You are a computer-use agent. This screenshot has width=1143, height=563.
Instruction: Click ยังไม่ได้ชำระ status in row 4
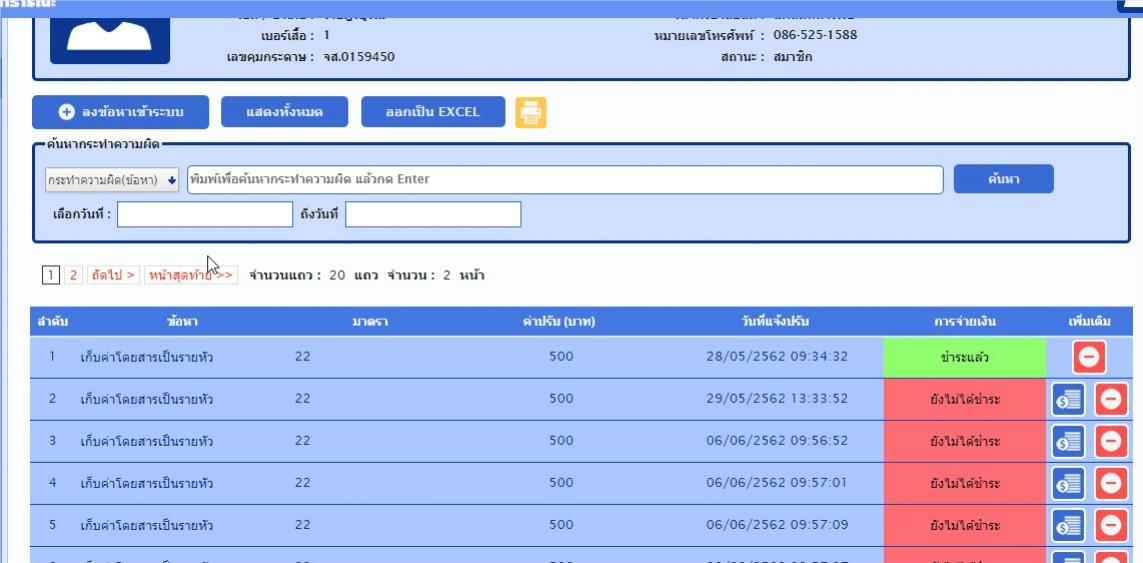(965, 484)
